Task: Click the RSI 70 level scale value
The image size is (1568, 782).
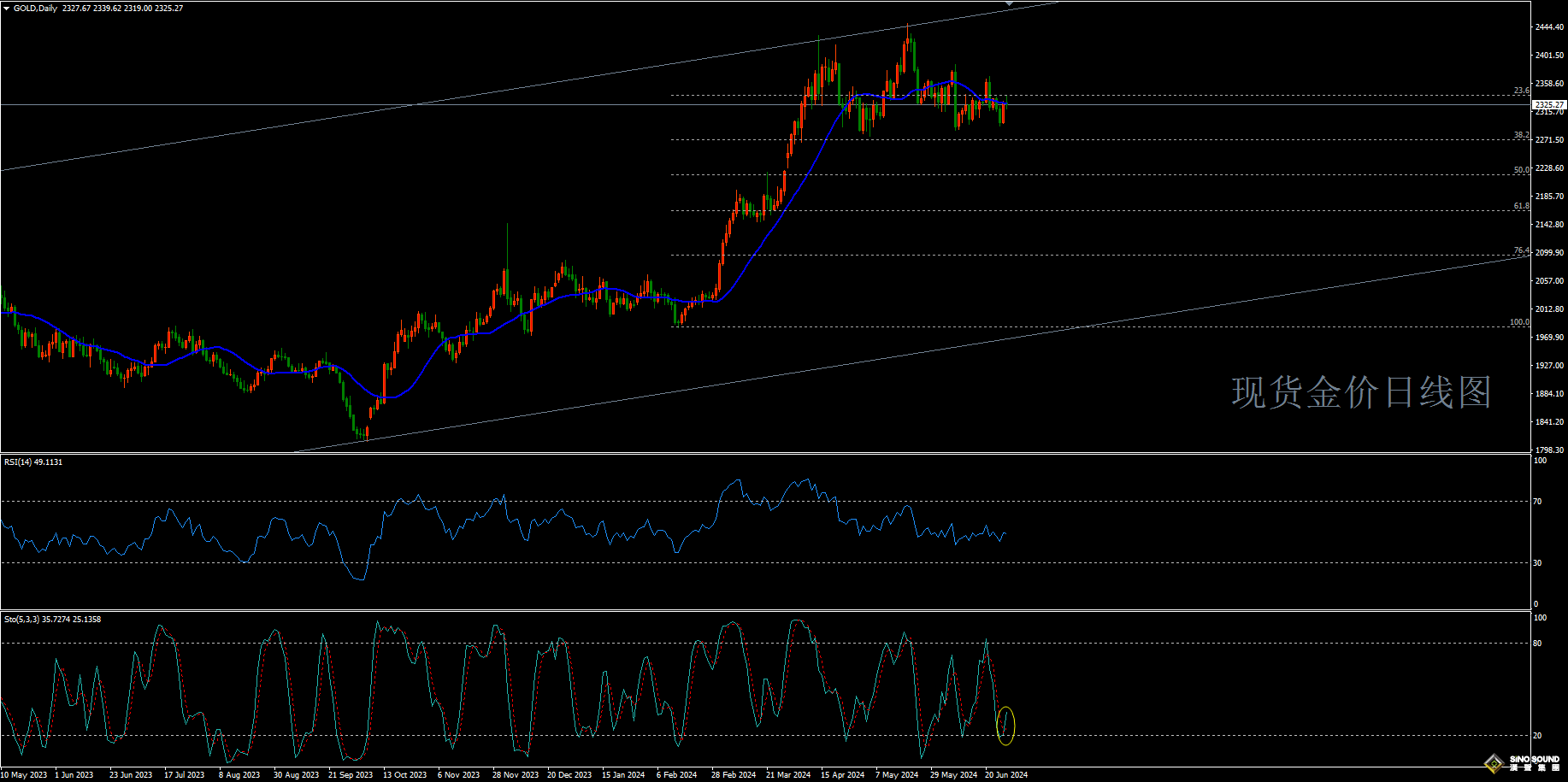Action: pos(1537,502)
